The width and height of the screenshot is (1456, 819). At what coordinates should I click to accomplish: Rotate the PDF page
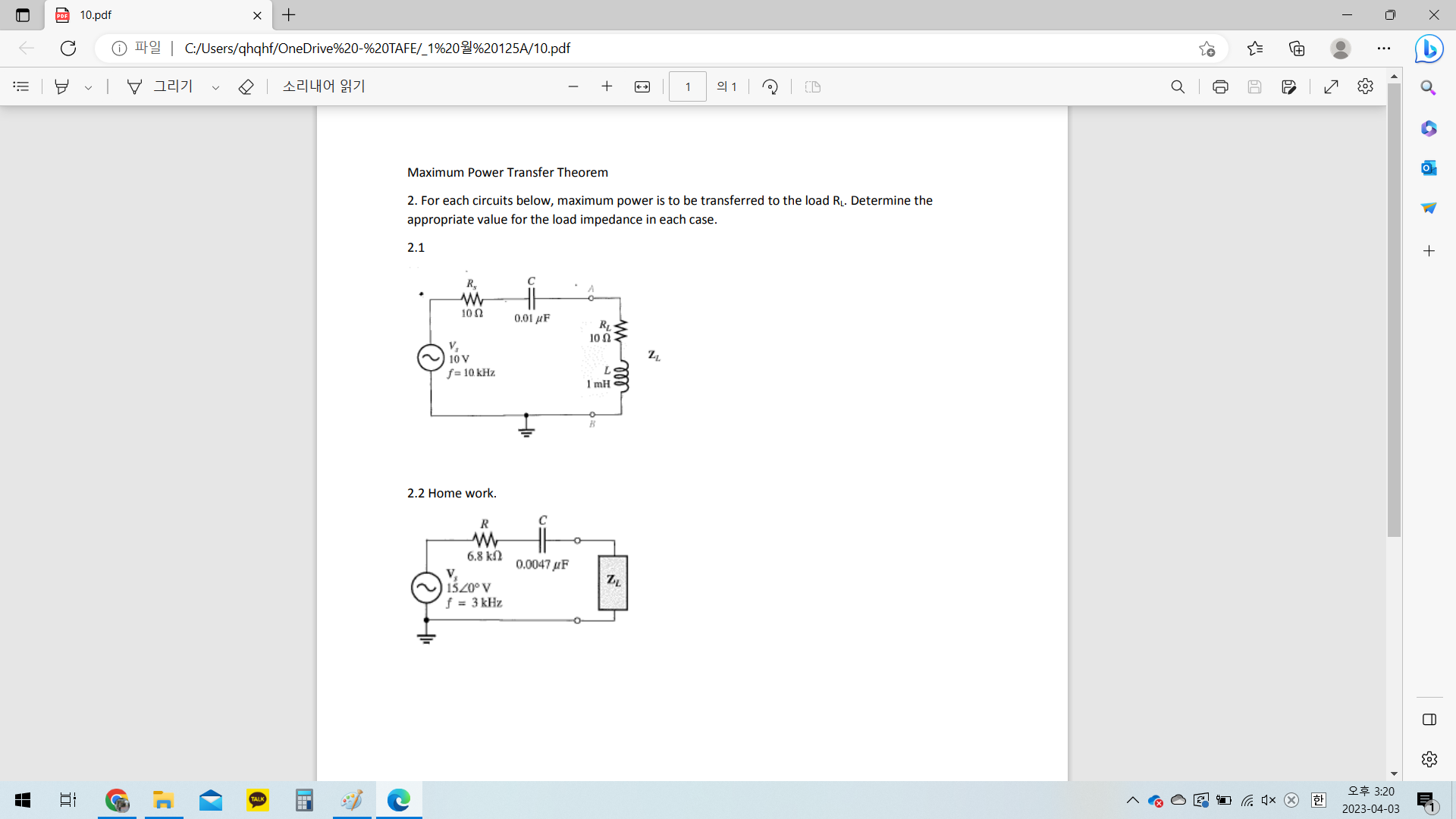point(770,86)
